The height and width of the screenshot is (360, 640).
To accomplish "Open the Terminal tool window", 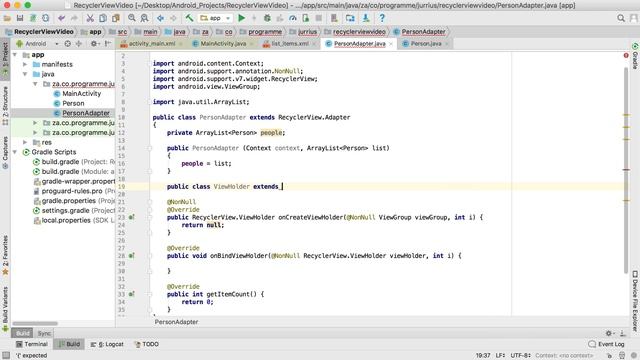I will (x=32, y=344).
